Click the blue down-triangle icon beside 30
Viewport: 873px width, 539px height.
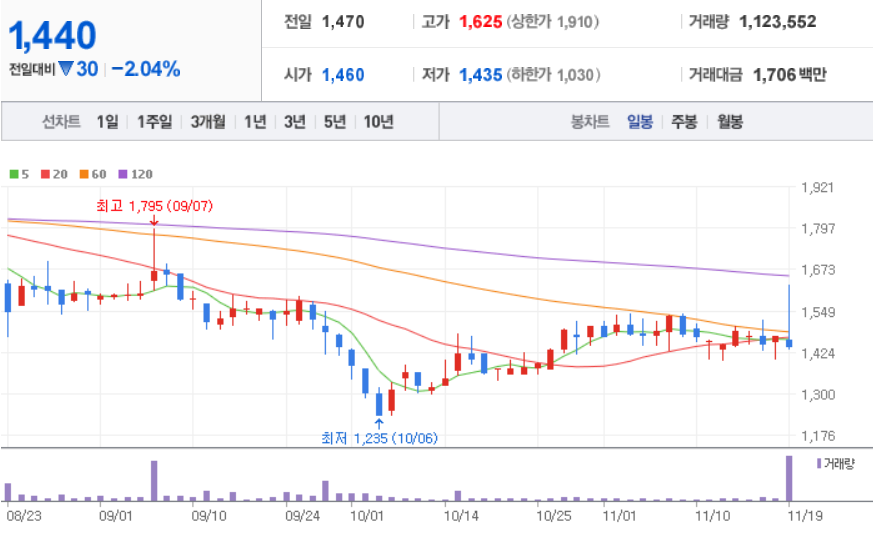pos(66,69)
